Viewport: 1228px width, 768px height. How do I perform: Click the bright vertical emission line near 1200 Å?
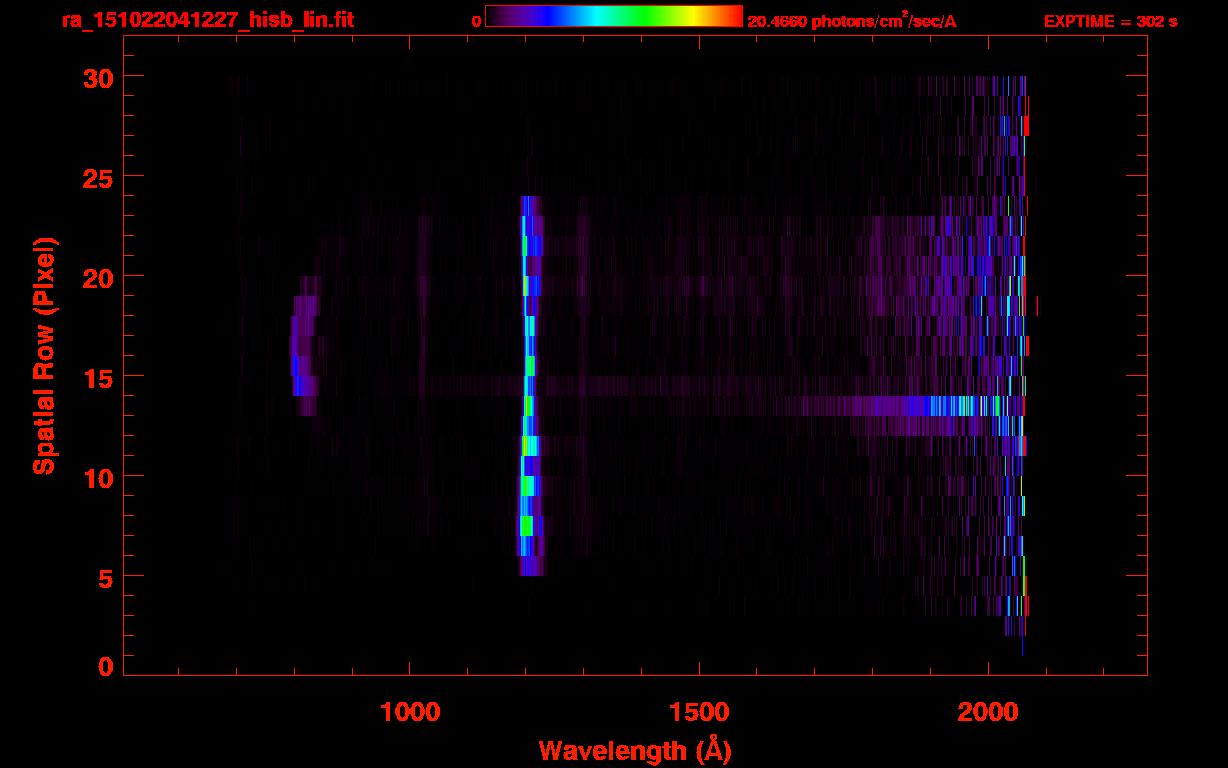530,386
